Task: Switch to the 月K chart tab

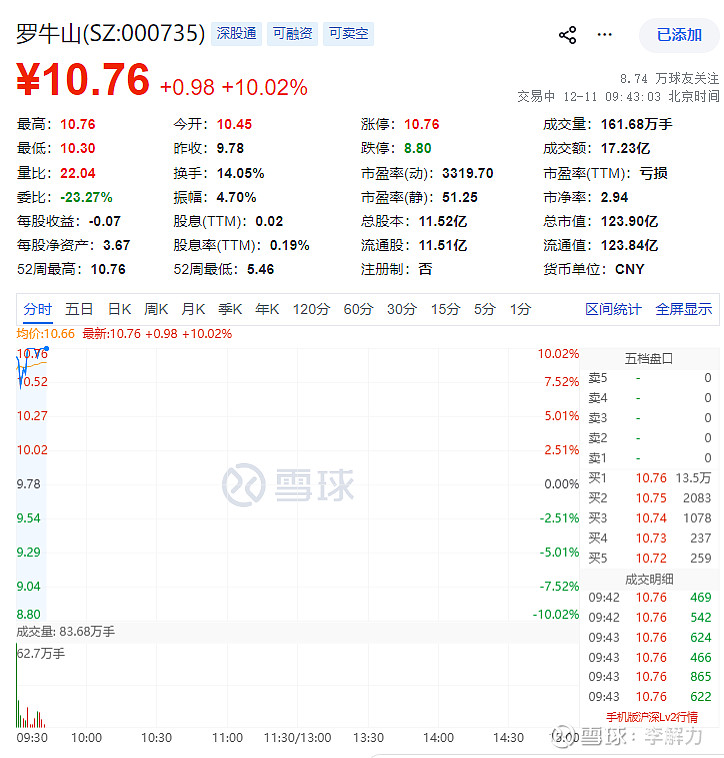Action: (x=193, y=309)
